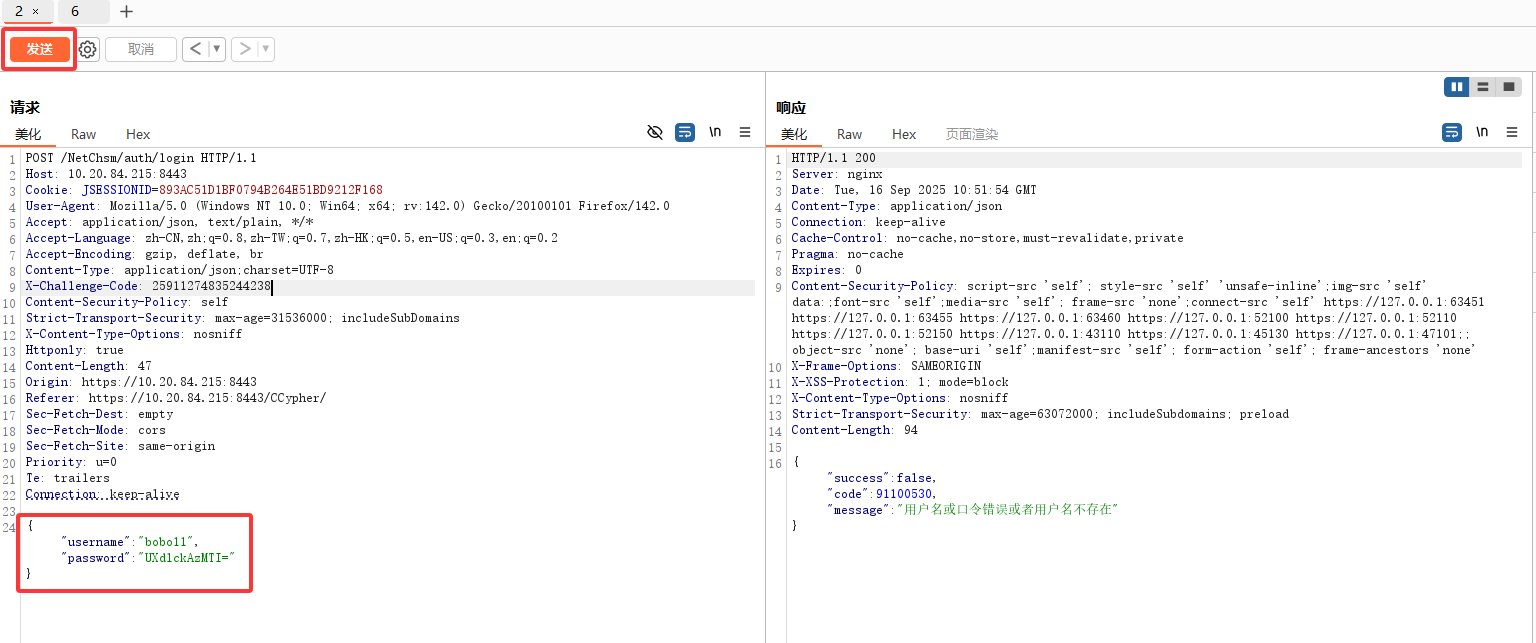The image size is (1536, 643).
Task: Click the orange 发送 send button
Action: [40, 49]
